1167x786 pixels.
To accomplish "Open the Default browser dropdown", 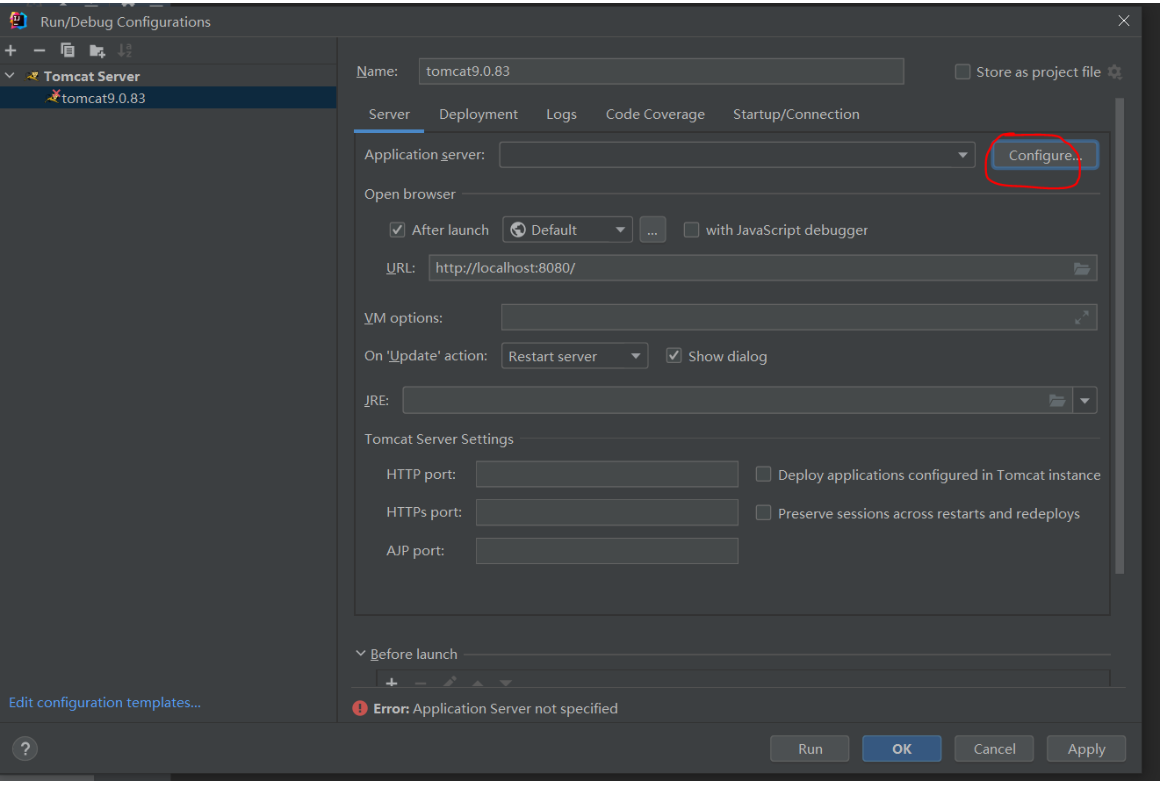I will [568, 230].
